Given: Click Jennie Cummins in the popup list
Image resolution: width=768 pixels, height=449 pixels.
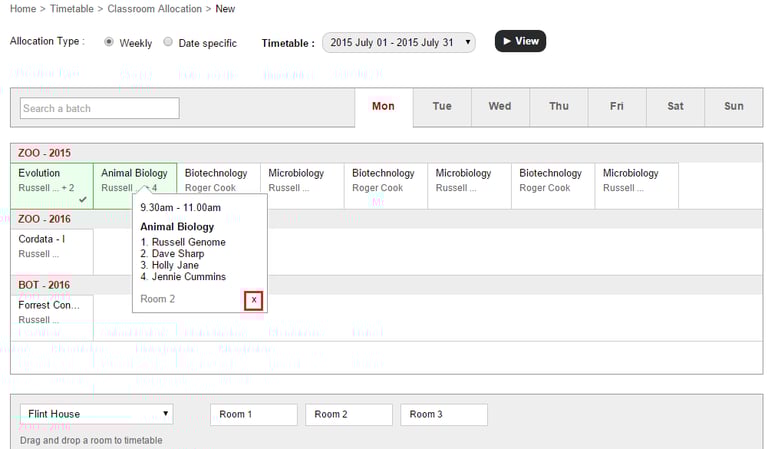Looking at the screenshot, I should [x=189, y=277].
